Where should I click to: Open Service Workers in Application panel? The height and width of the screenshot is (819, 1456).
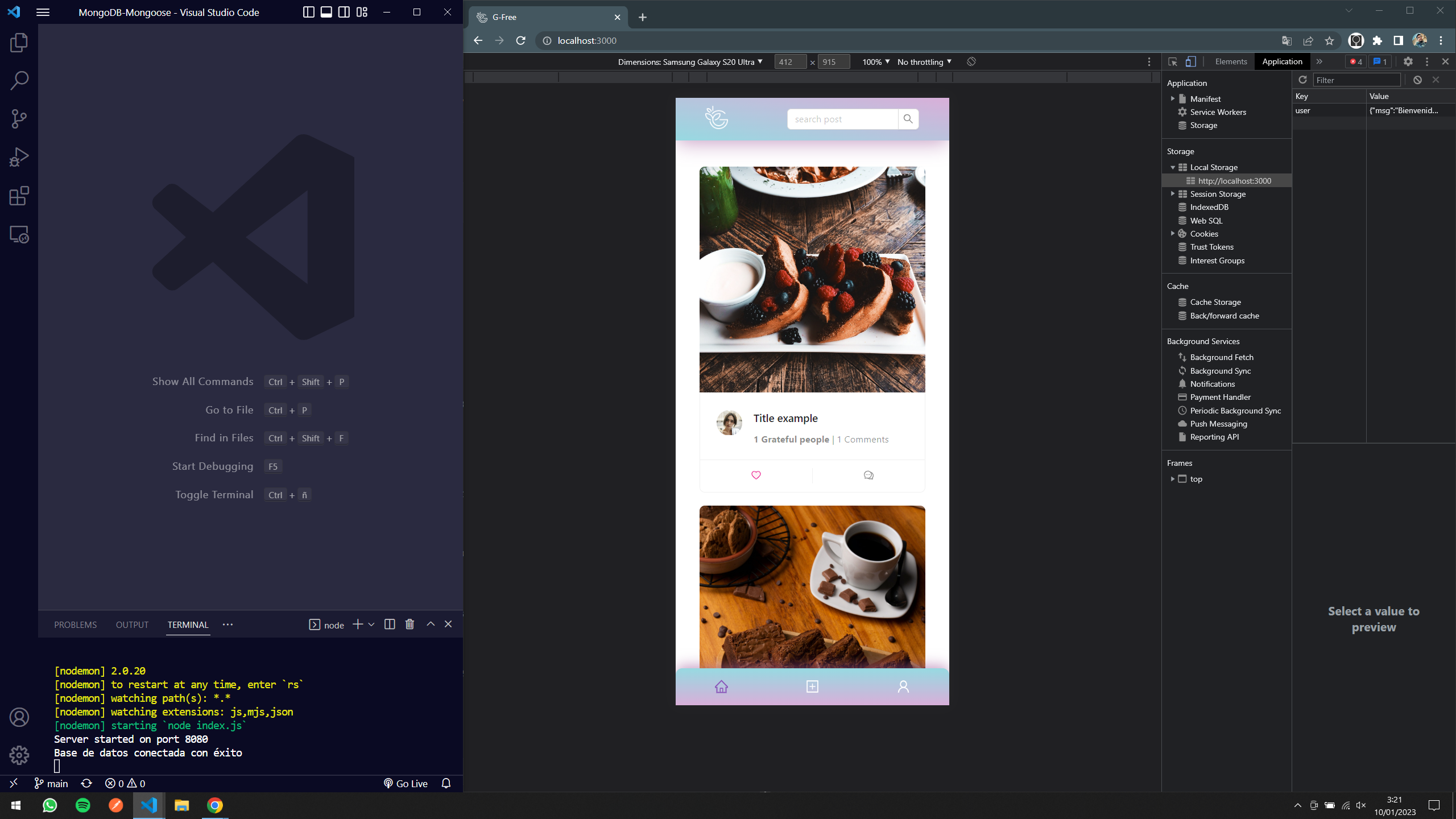pyautogui.click(x=1218, y=112)
